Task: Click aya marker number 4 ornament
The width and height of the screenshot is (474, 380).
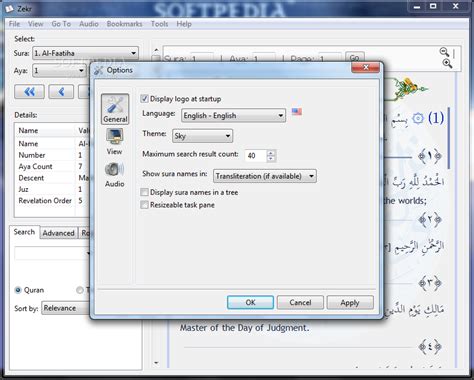Action: 430,347
